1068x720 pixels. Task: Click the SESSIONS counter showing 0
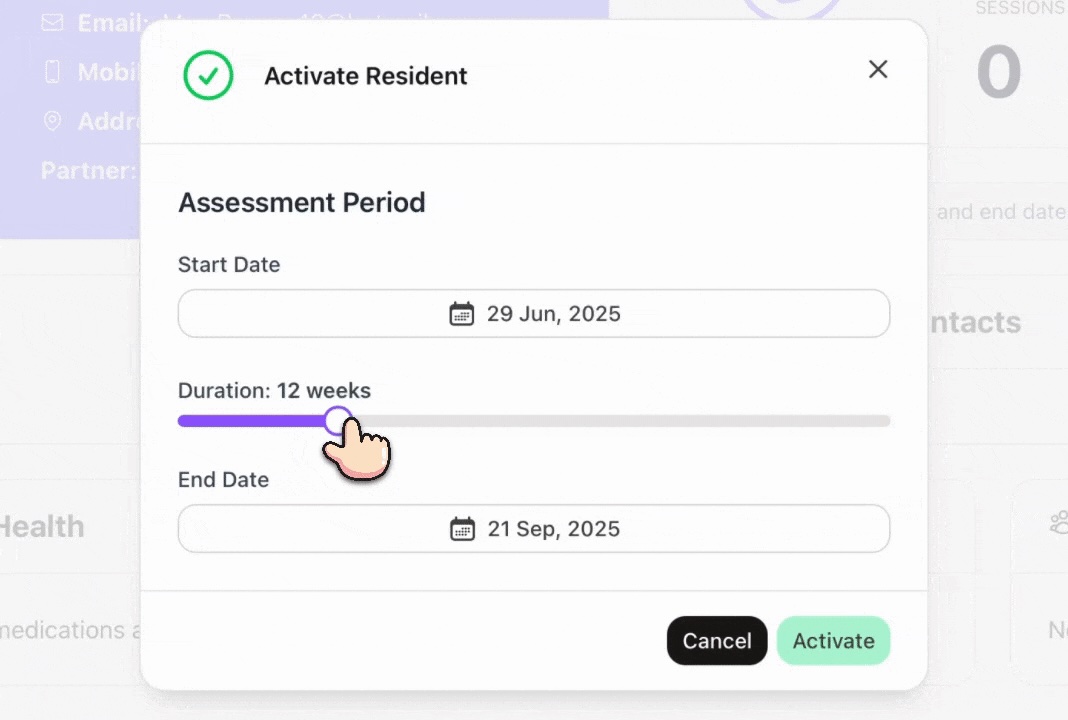tap(998, 71)
